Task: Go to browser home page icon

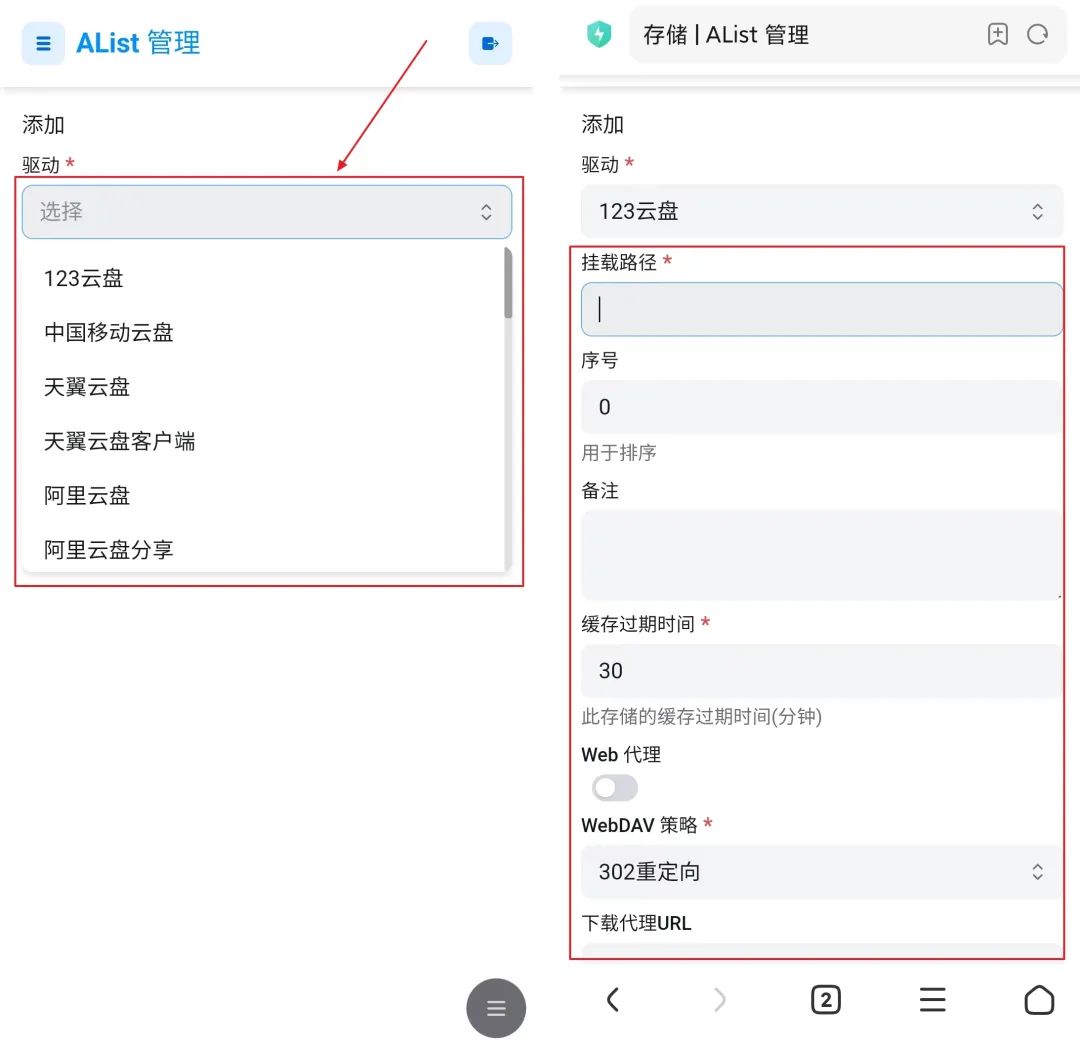Action: [1039, 1000]
